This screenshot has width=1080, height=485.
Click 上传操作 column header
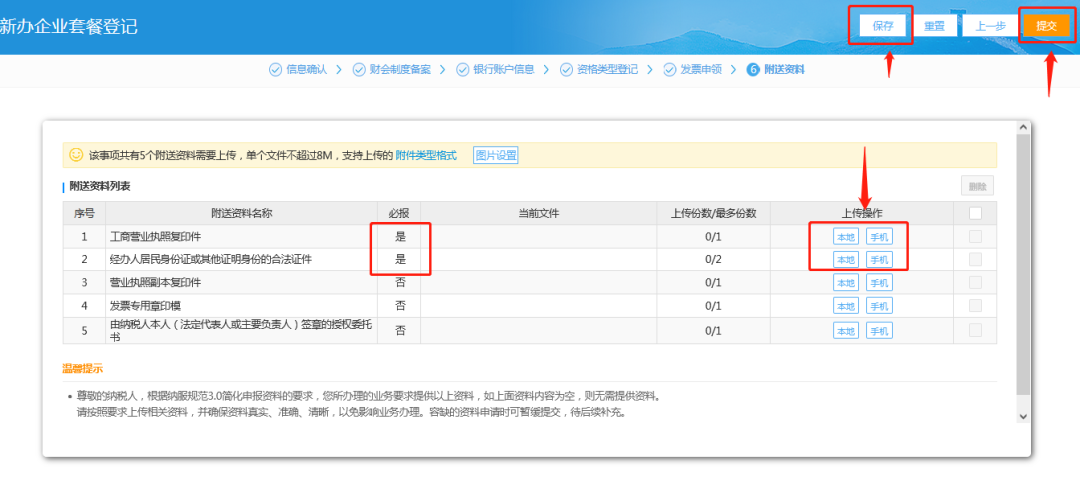pyautogui.click(x=862, y=214)
